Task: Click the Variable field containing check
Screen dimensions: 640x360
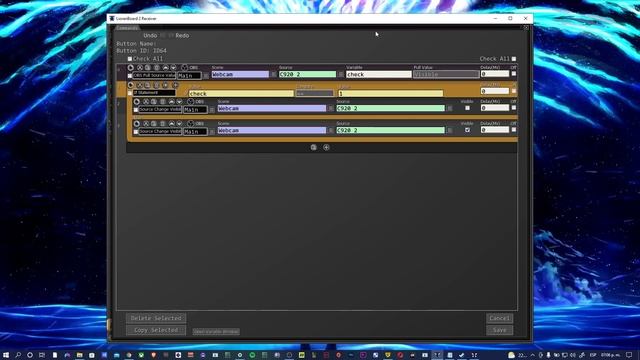Action: coord(379,74)
